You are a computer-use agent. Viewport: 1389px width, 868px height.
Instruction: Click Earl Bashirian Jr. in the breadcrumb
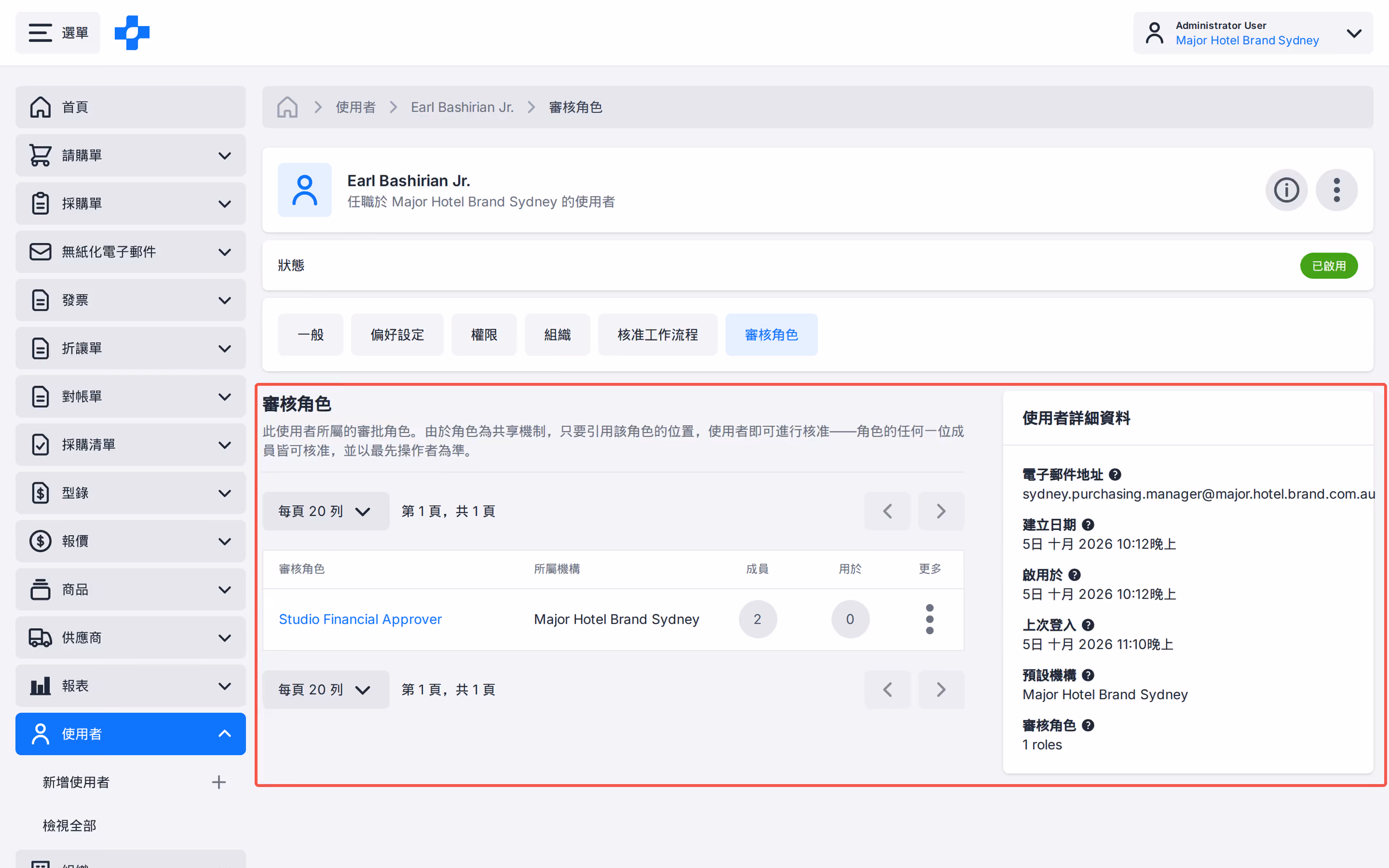(462, 107)
